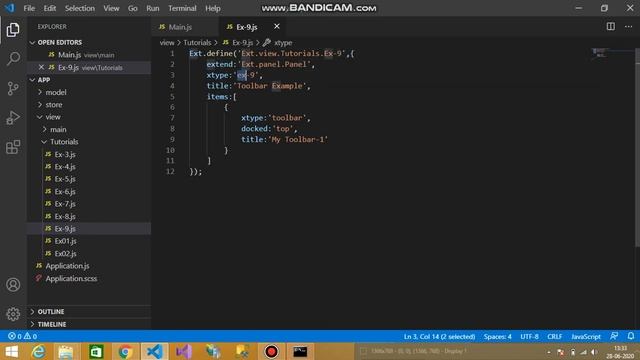
Task: Open the View menu
Action: point(111,8)
